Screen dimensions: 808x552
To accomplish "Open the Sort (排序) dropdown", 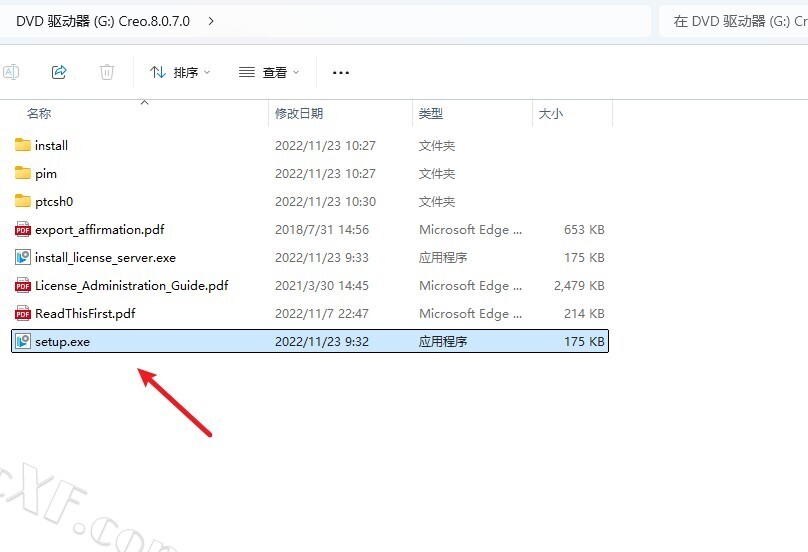I will (x=180, y=73).
